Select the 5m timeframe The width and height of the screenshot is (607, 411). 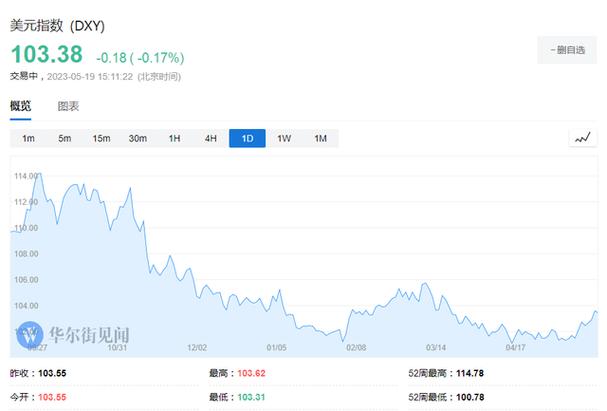pos(65,139)
